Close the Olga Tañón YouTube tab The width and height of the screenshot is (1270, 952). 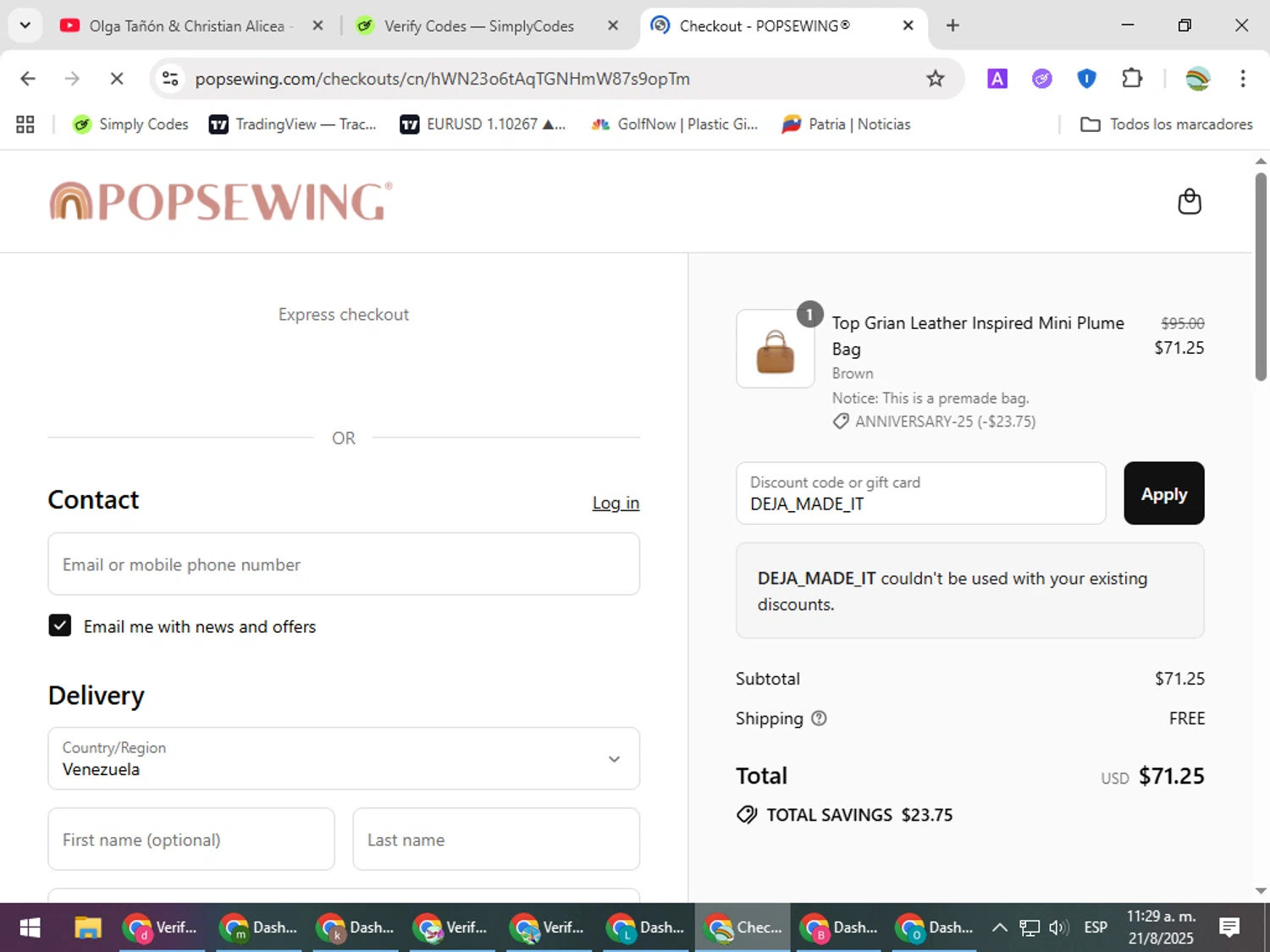(x=317, y=25)
